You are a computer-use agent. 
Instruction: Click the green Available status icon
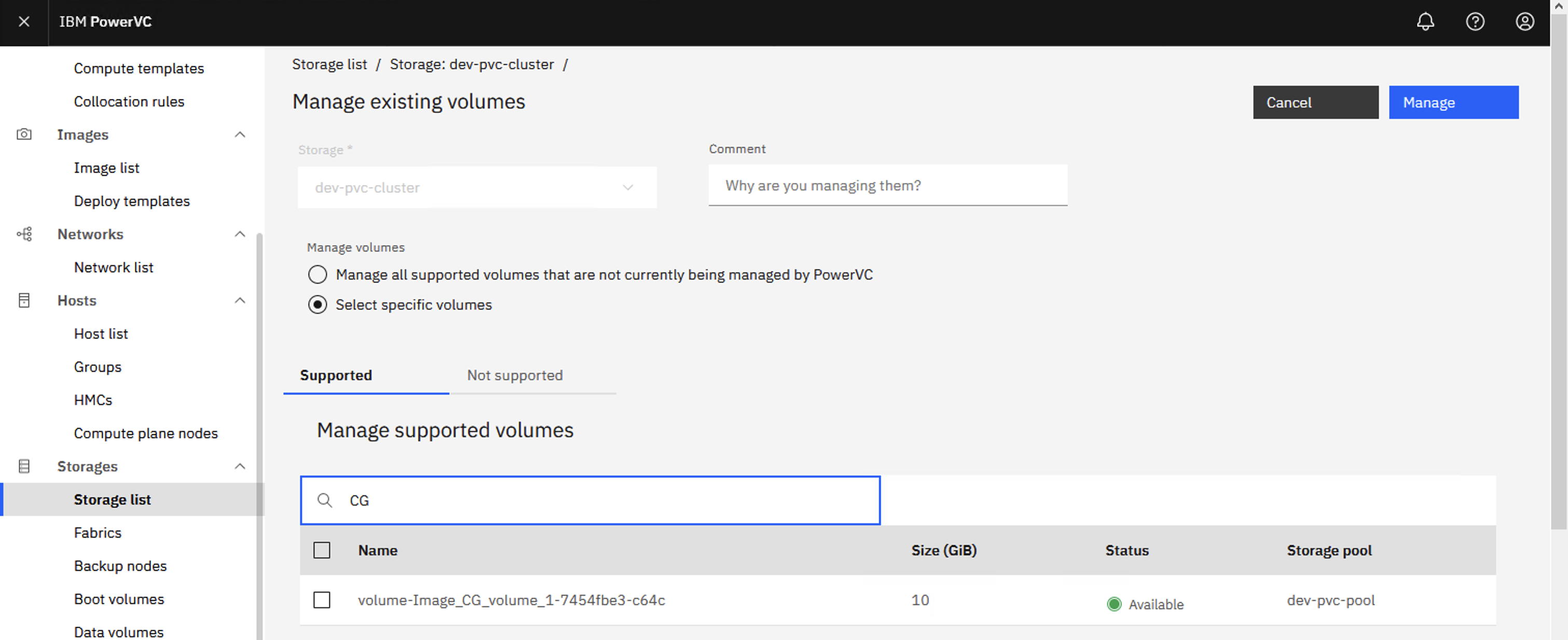tap(1113, 604)
